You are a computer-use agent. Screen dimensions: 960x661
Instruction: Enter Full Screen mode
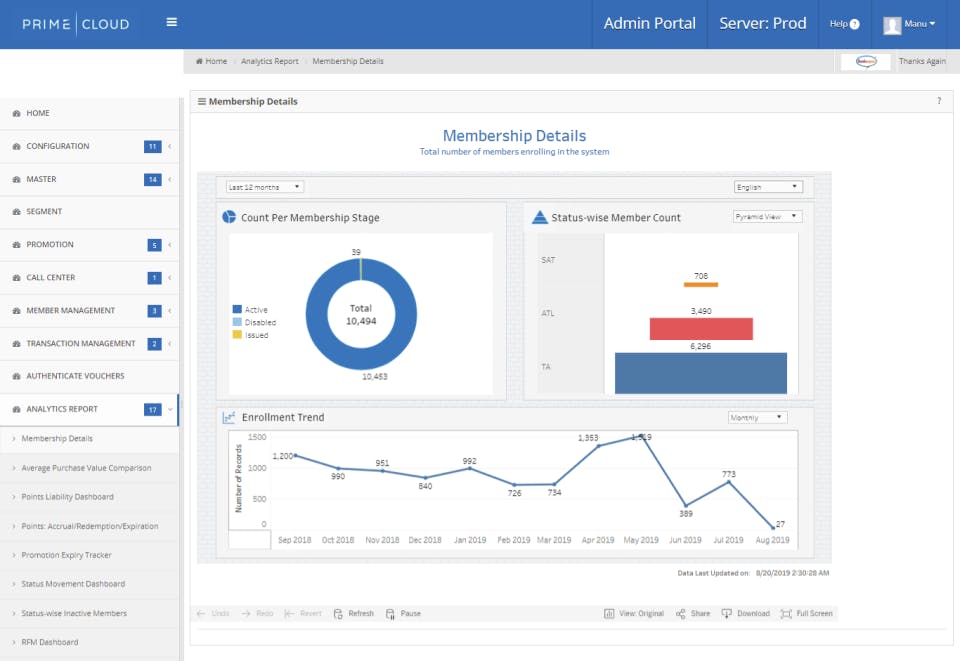(x=787, y=613)
